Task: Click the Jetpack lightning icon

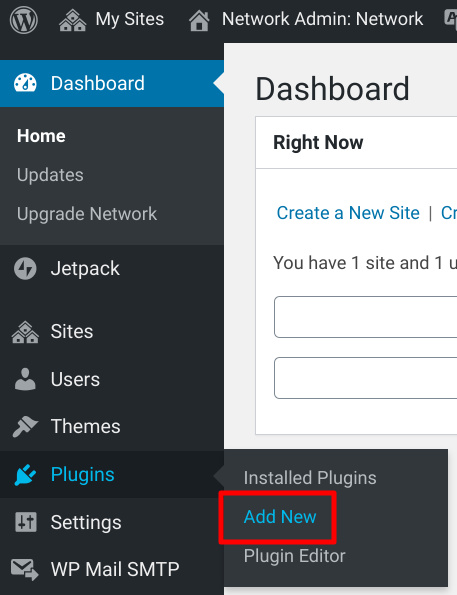Action: [x=25, y=269]
